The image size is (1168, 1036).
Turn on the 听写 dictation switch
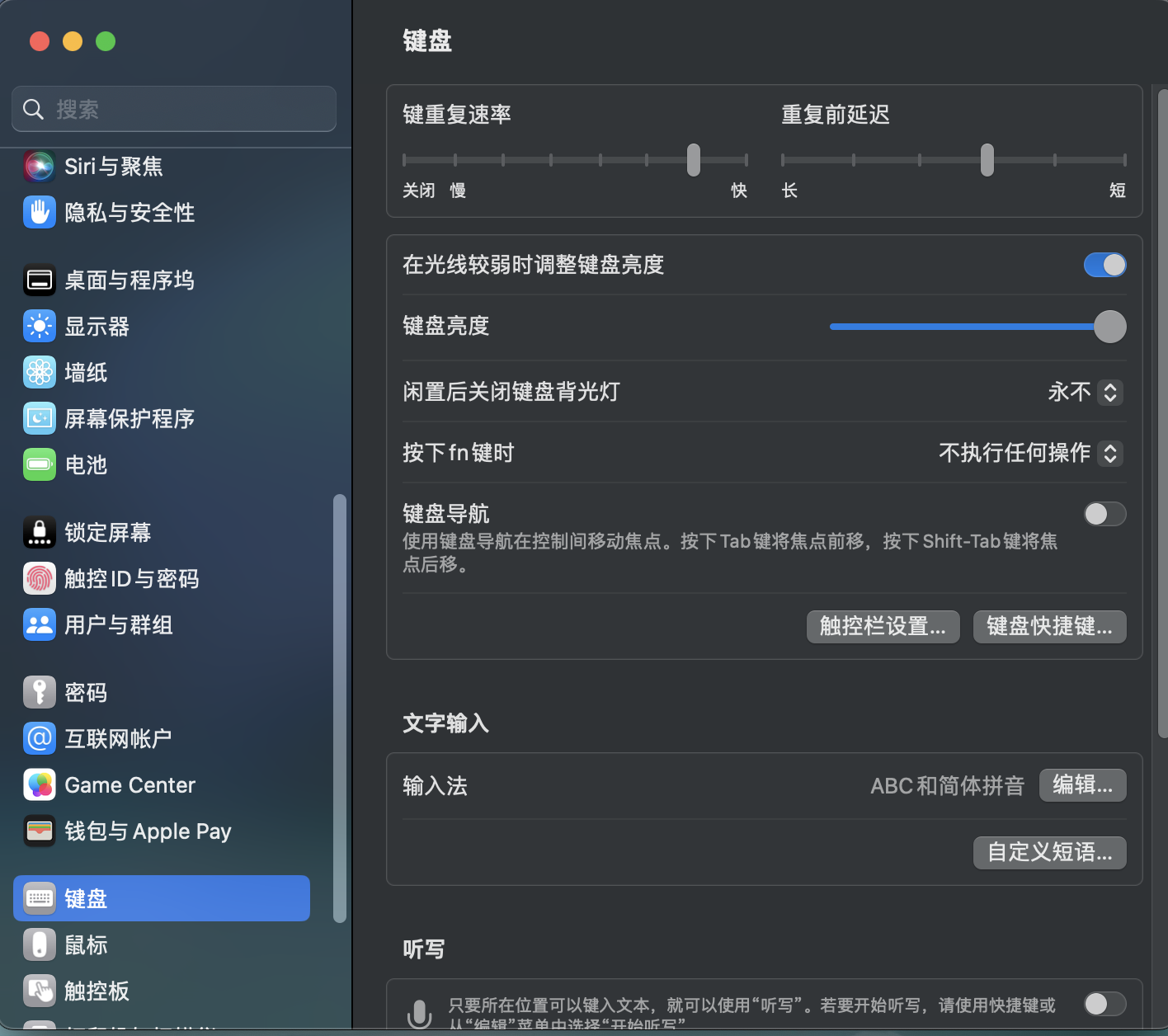[1104, 1004]
